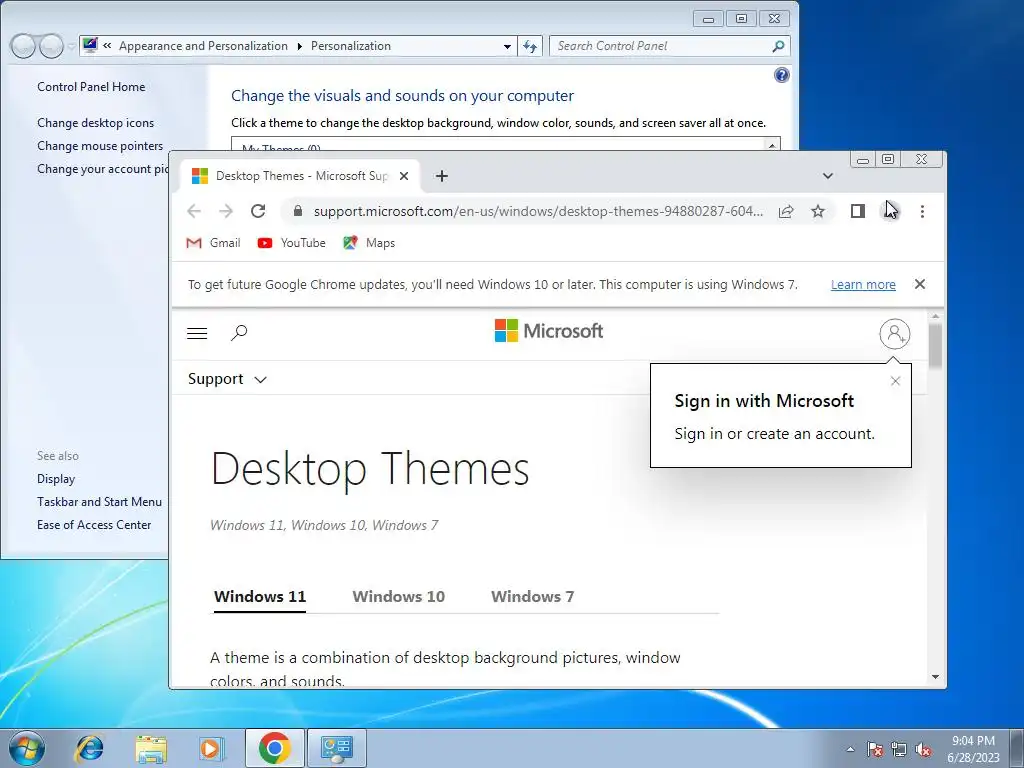The height and width of the screenshot is (768, 1024).
Task: Open Microsoft site search magnifier
Action: (x=239, y=332)
